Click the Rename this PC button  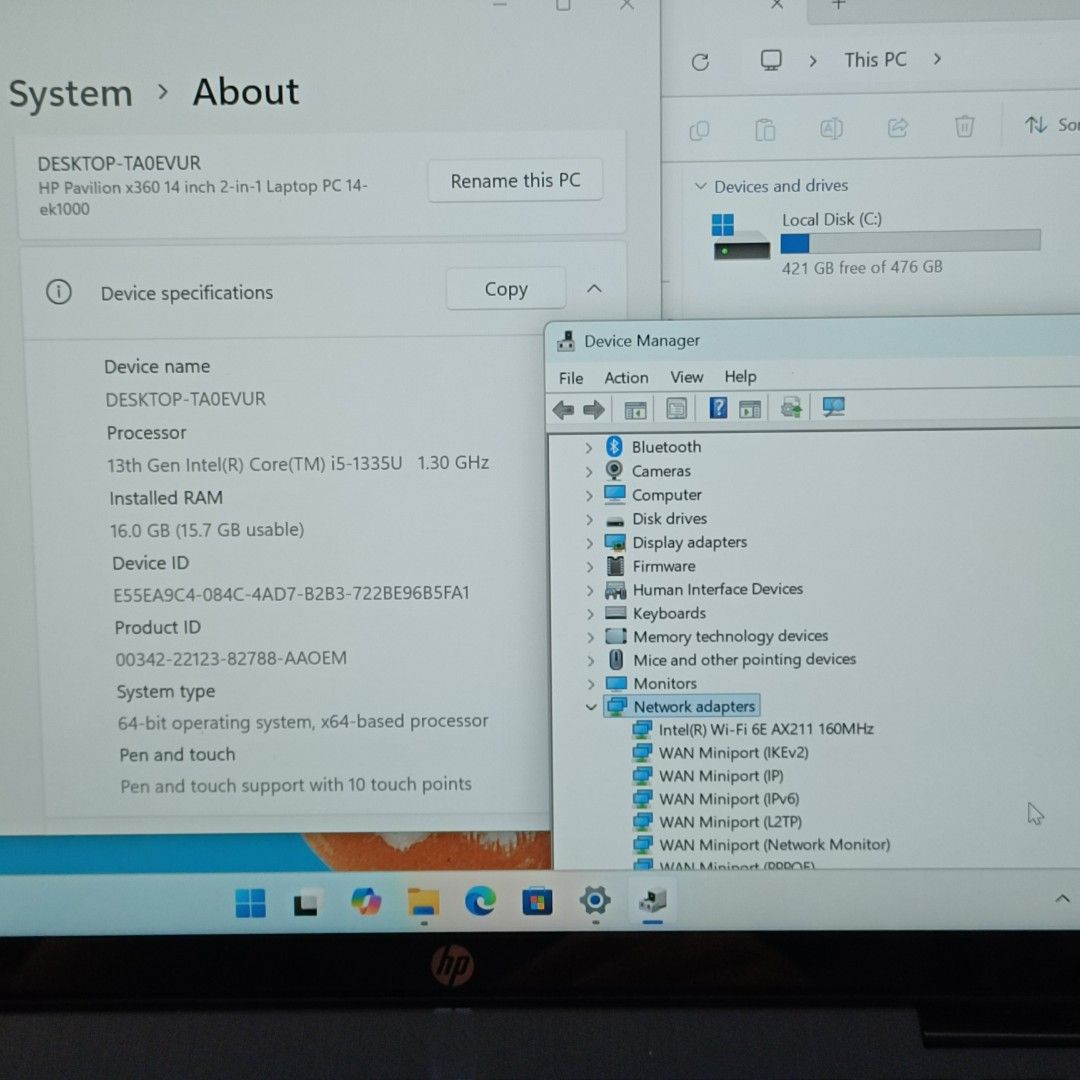coord(515,180)
